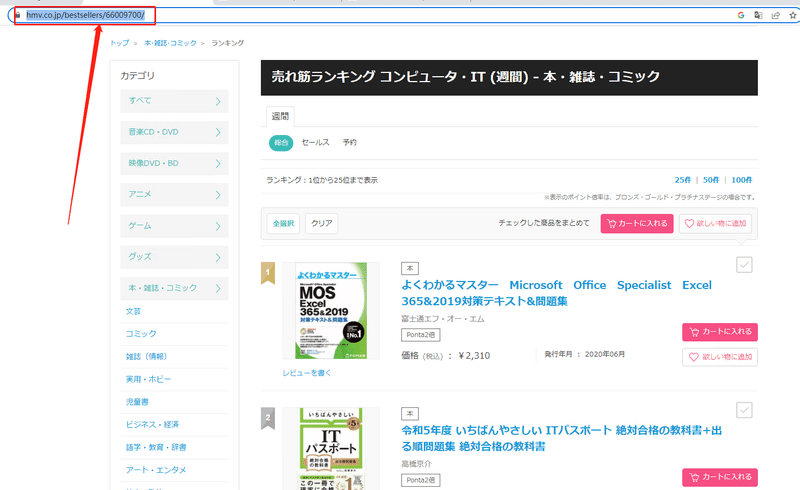Open 実用・ホビー subcategory link
Viewport: 800px width, 490px height.
click(x=148, y=379)
